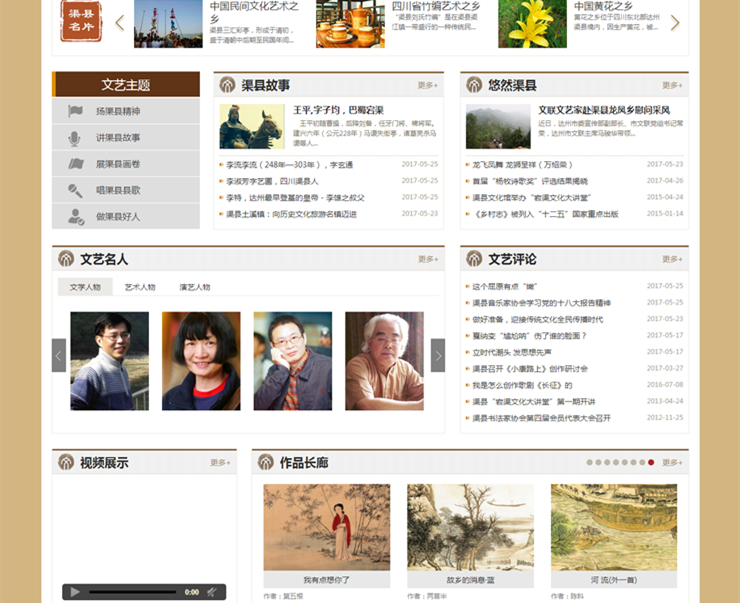Click the flag icon beside 扬渠县精神

click(x=75, y=111)
